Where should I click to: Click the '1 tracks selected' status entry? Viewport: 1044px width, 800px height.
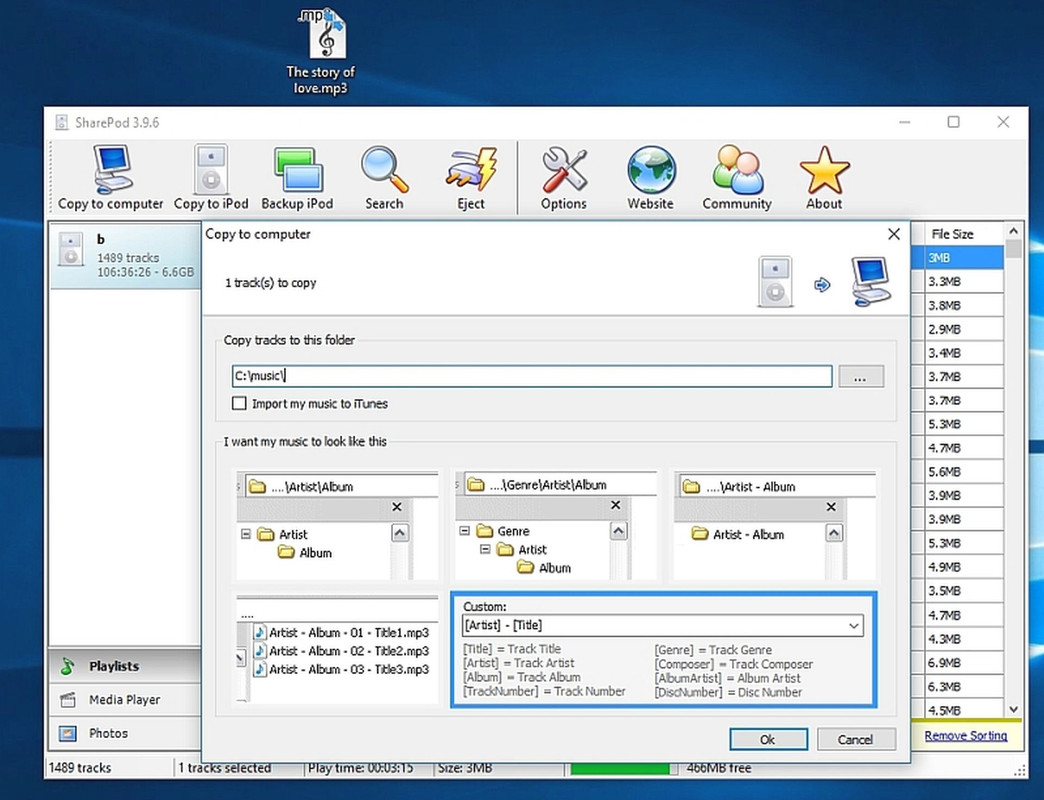click(x=224, y=768)
